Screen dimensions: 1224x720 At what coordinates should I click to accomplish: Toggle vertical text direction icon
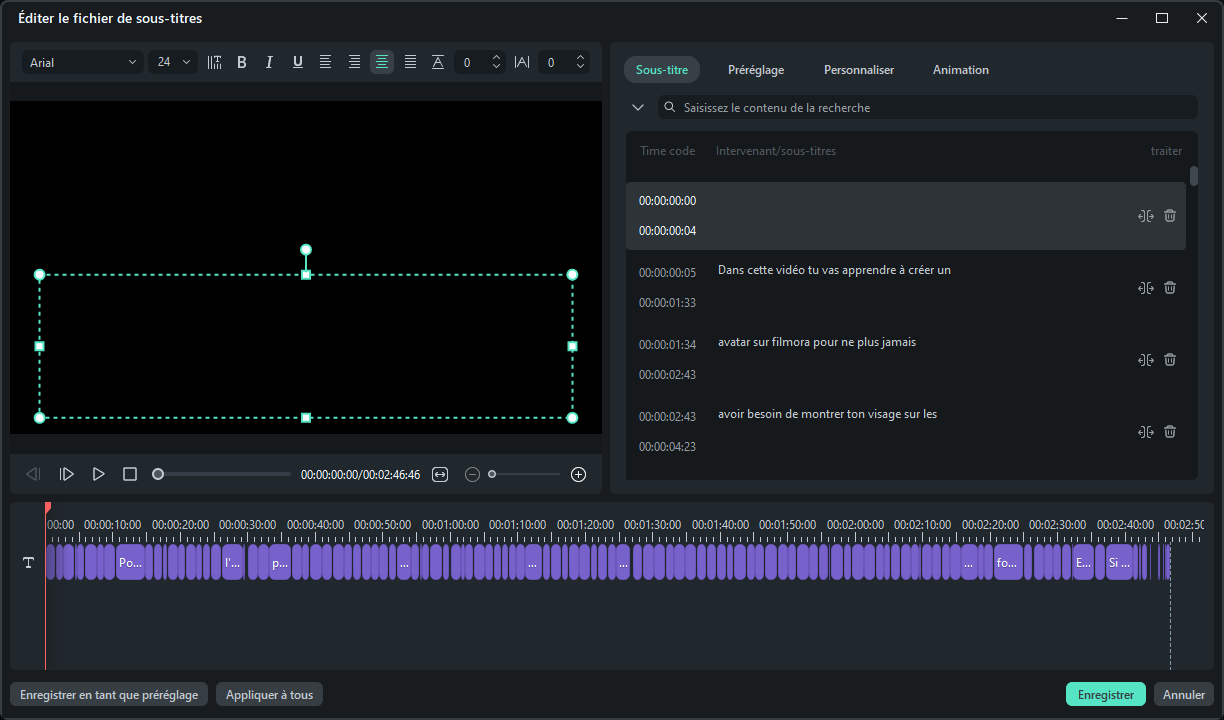click(214, 62)
